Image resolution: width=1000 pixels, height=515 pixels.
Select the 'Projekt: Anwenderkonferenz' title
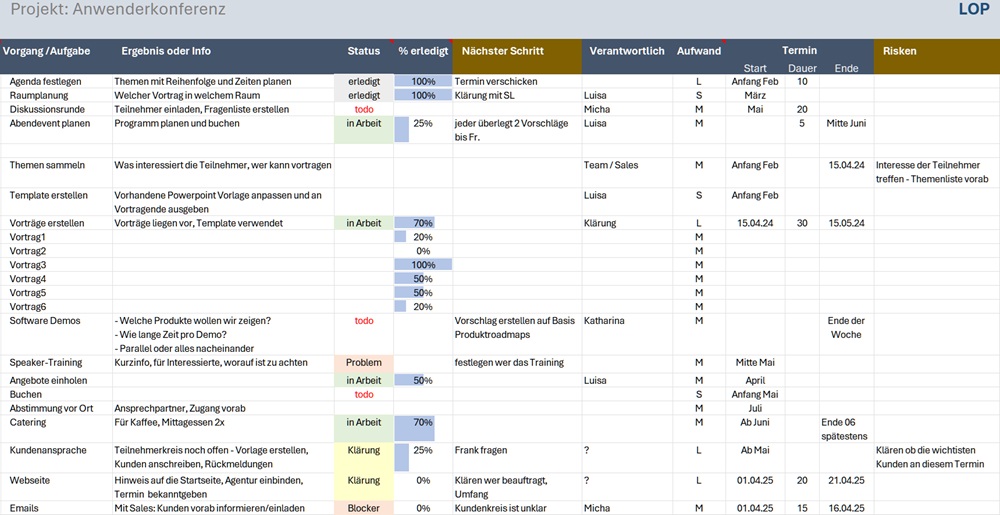(117, 10)
